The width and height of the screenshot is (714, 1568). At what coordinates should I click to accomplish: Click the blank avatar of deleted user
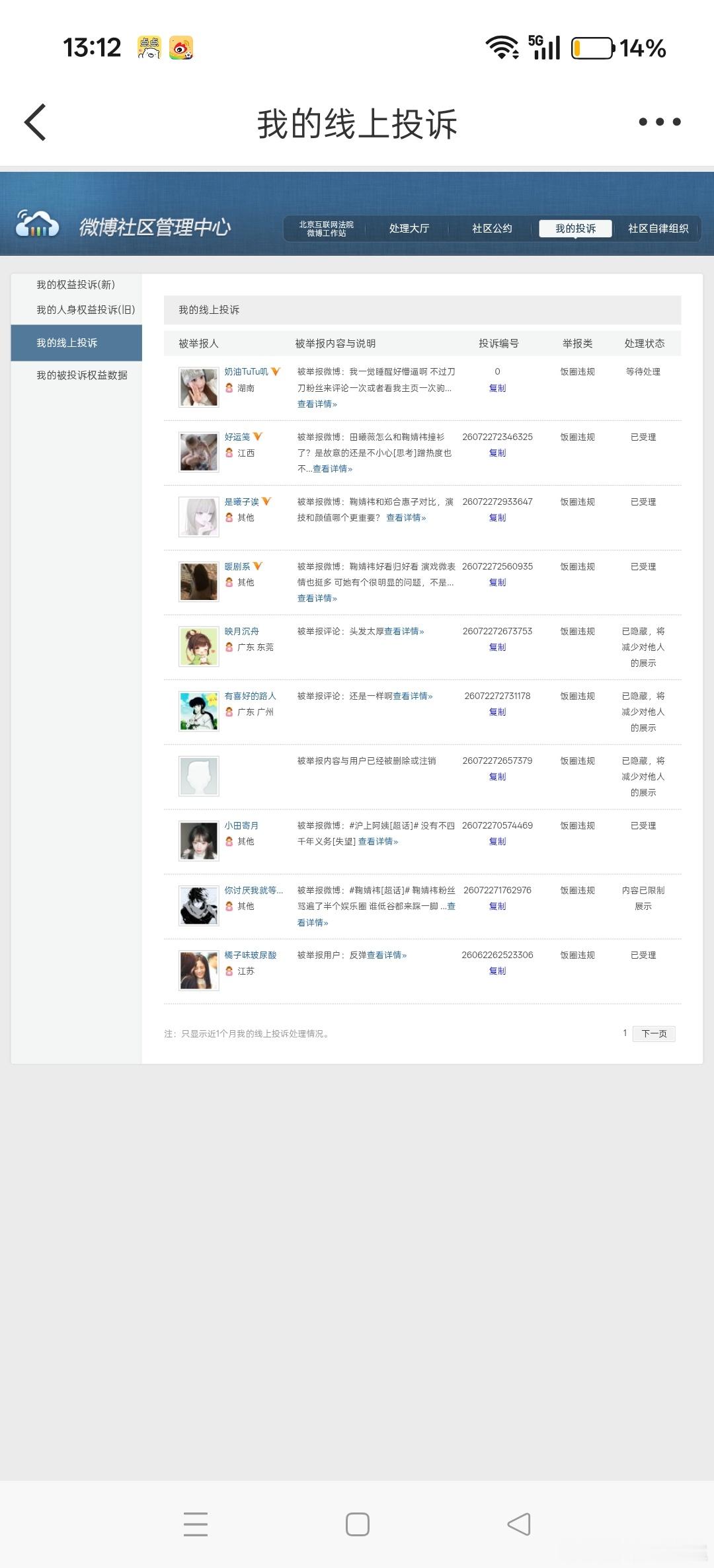[199, 776]
